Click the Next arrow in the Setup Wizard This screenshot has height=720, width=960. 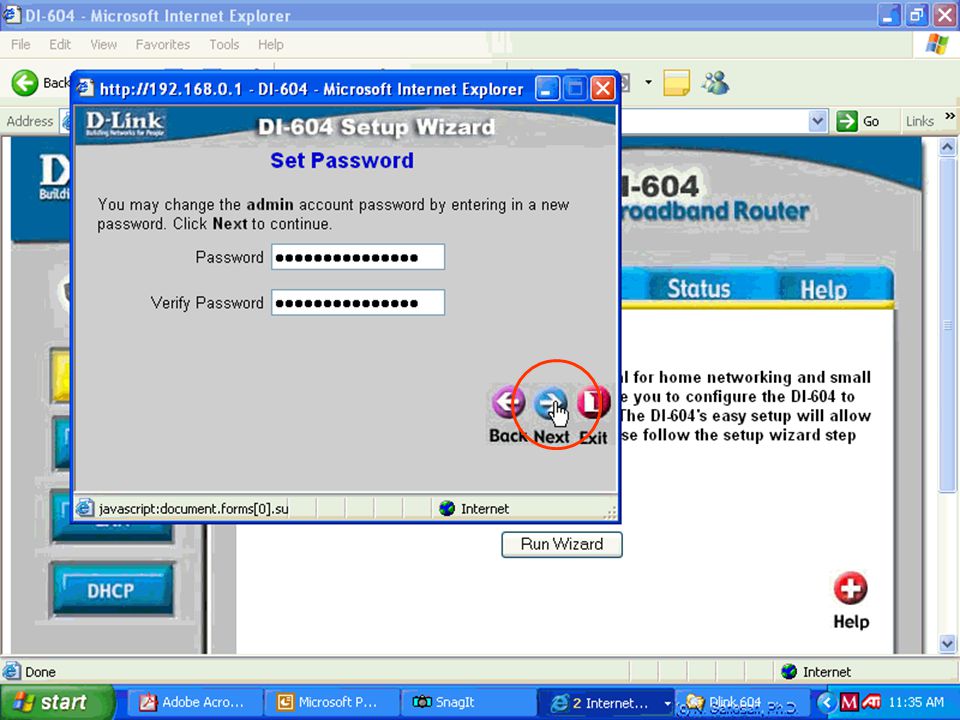pos(550,404)
